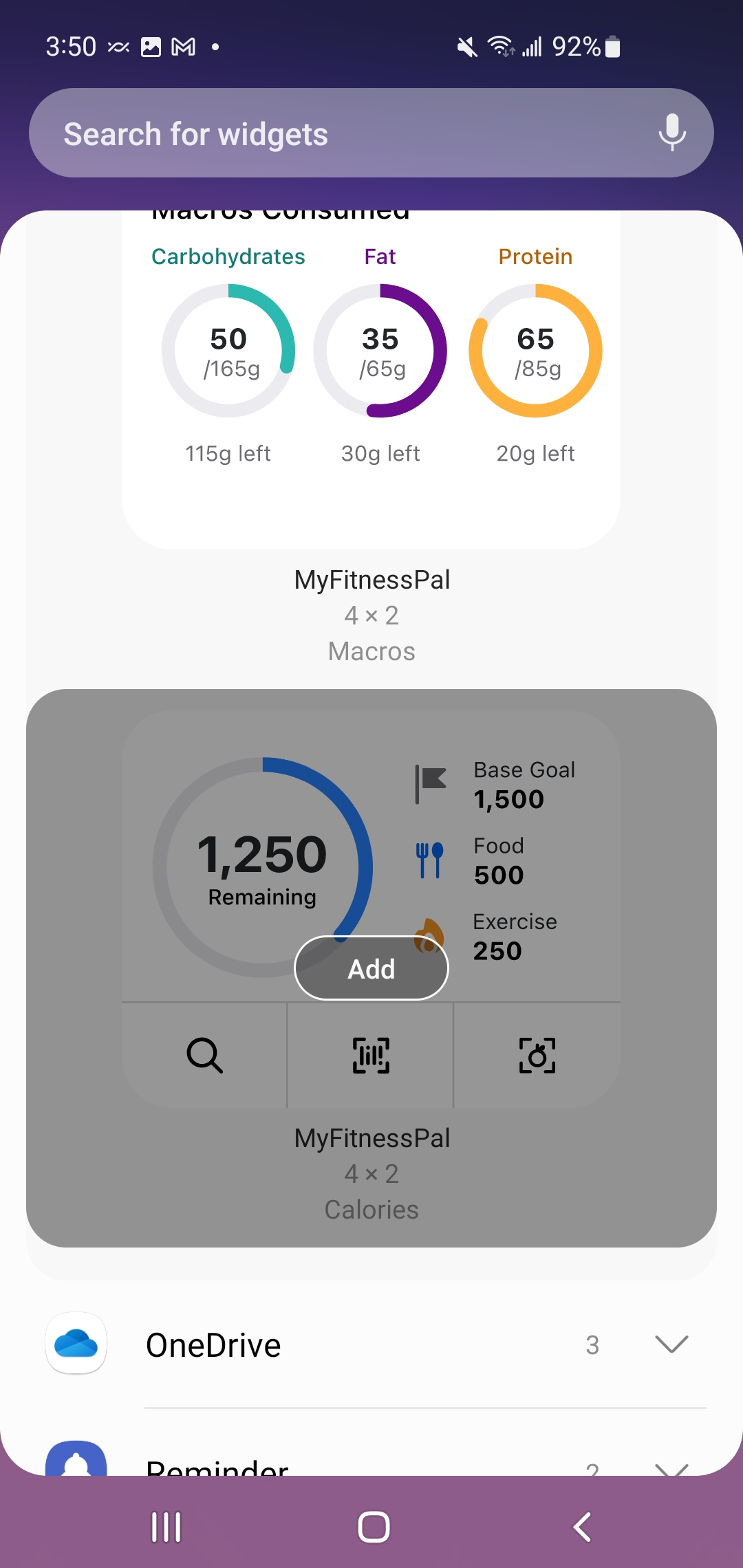743x1568 pixels.
Task: Expand the OneDrive widgets chevron
Action: point(671,1344)
